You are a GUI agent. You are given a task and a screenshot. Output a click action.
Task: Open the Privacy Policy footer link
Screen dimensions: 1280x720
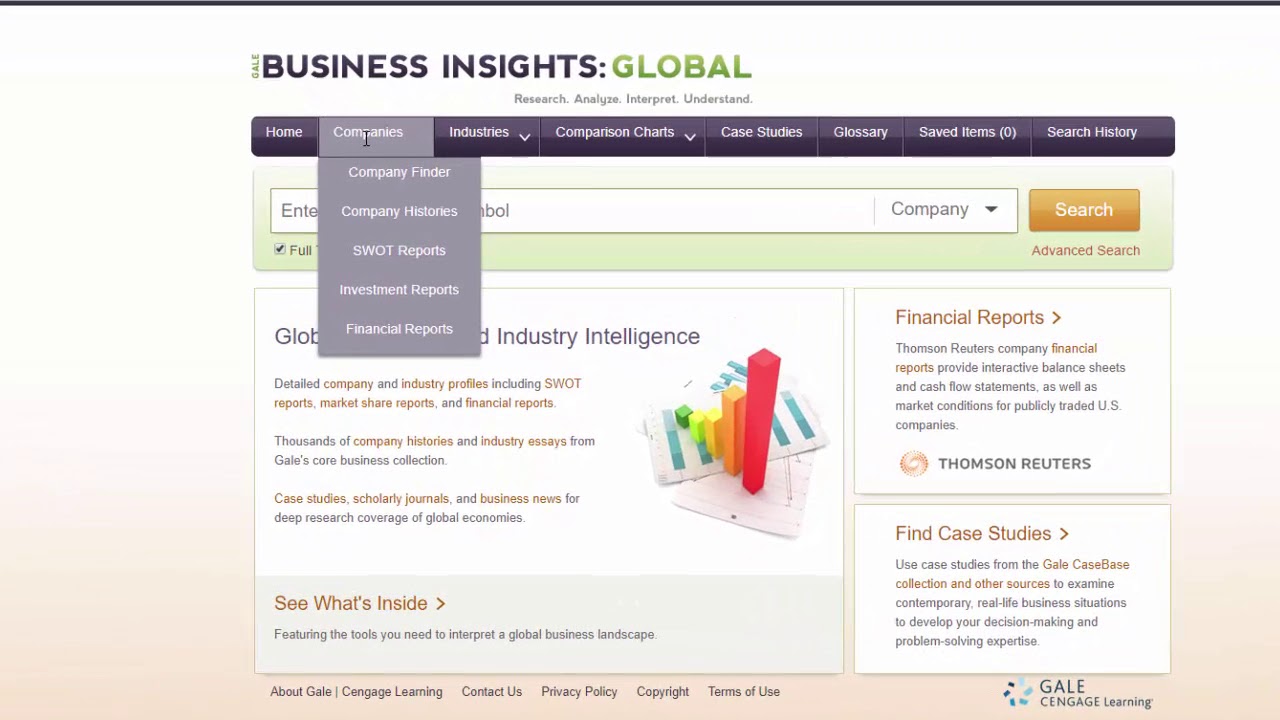579,692
